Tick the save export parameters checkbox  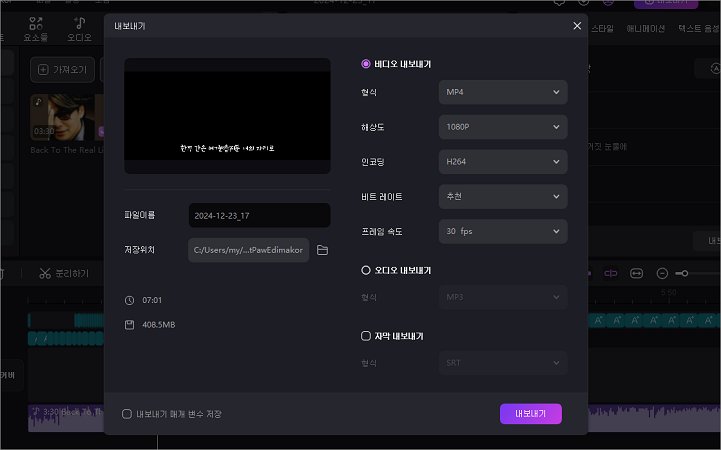127,414
